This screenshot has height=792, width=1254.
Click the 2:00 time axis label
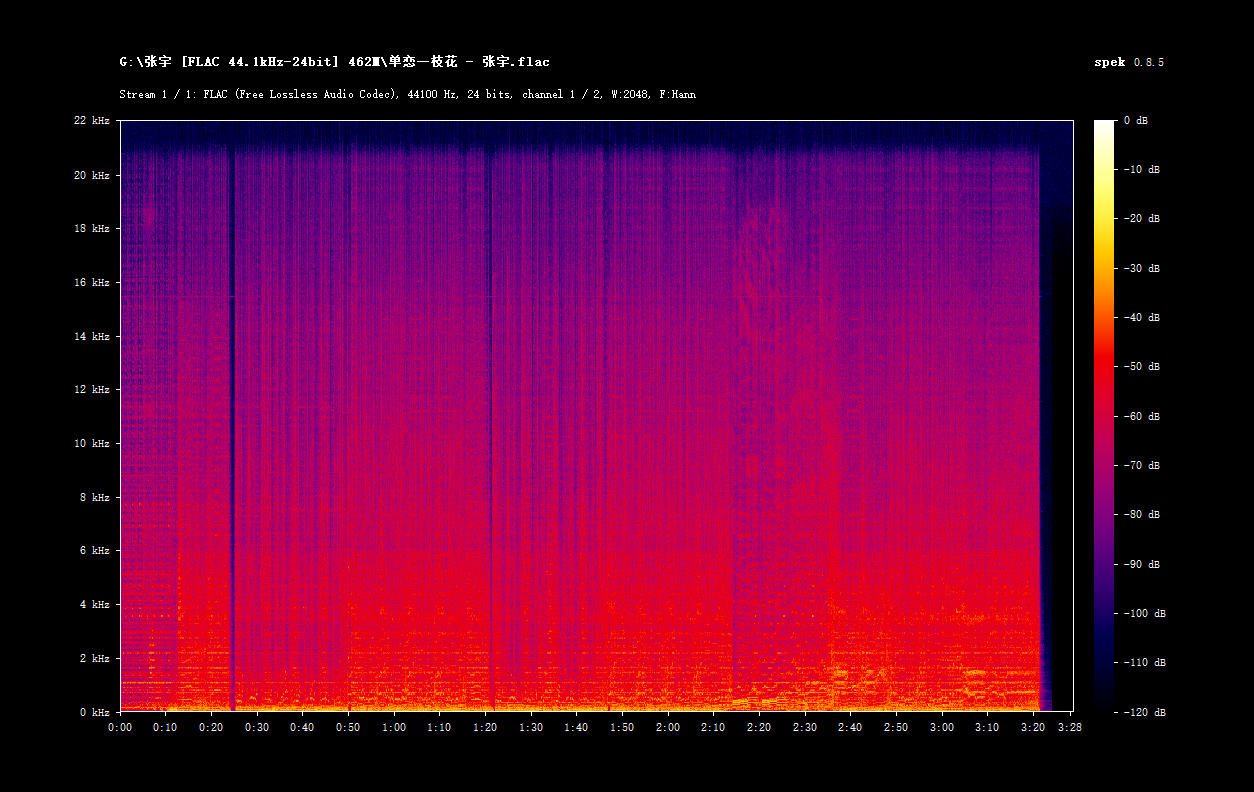pyautogui.click(x=668, y=728)
